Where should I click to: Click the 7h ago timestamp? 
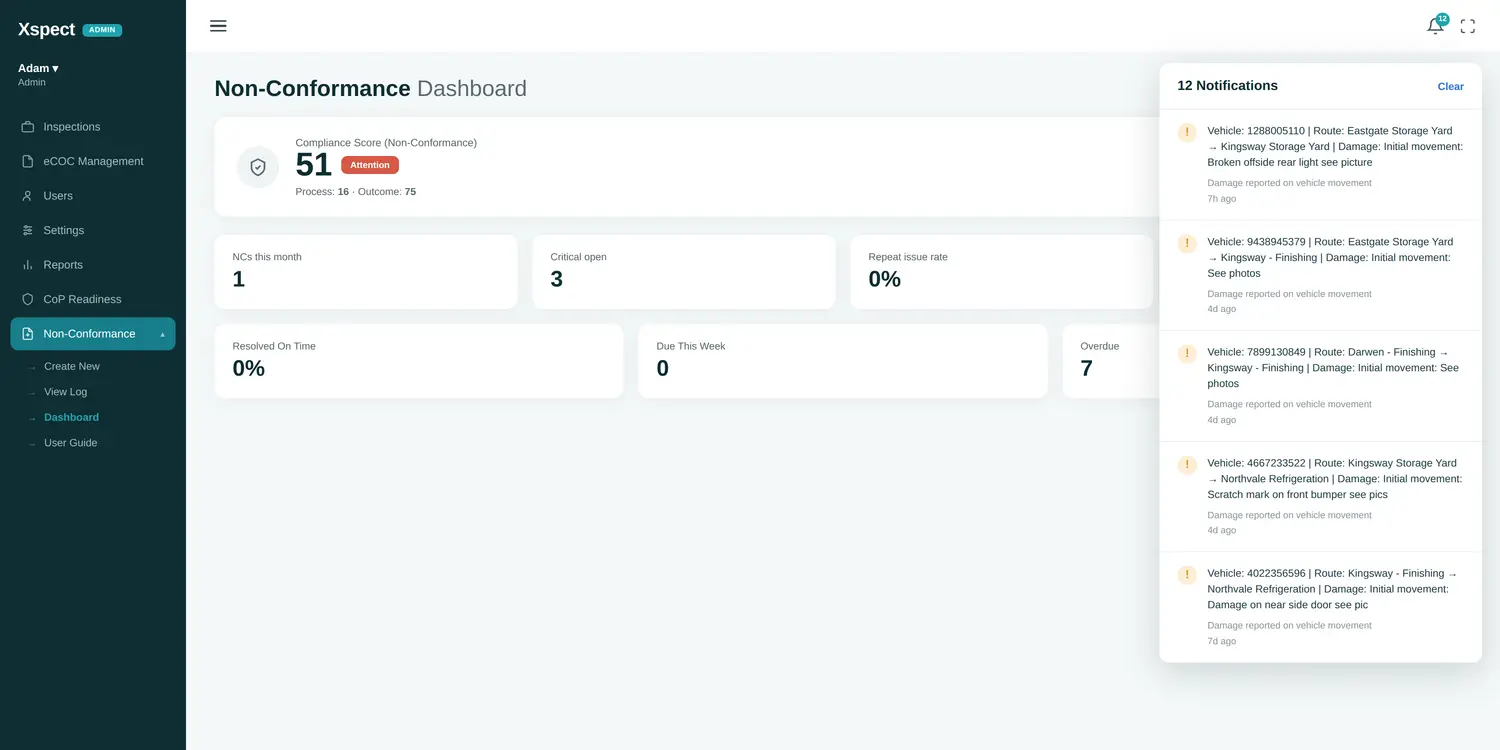pyautogui.click(x=1221, y=199)
